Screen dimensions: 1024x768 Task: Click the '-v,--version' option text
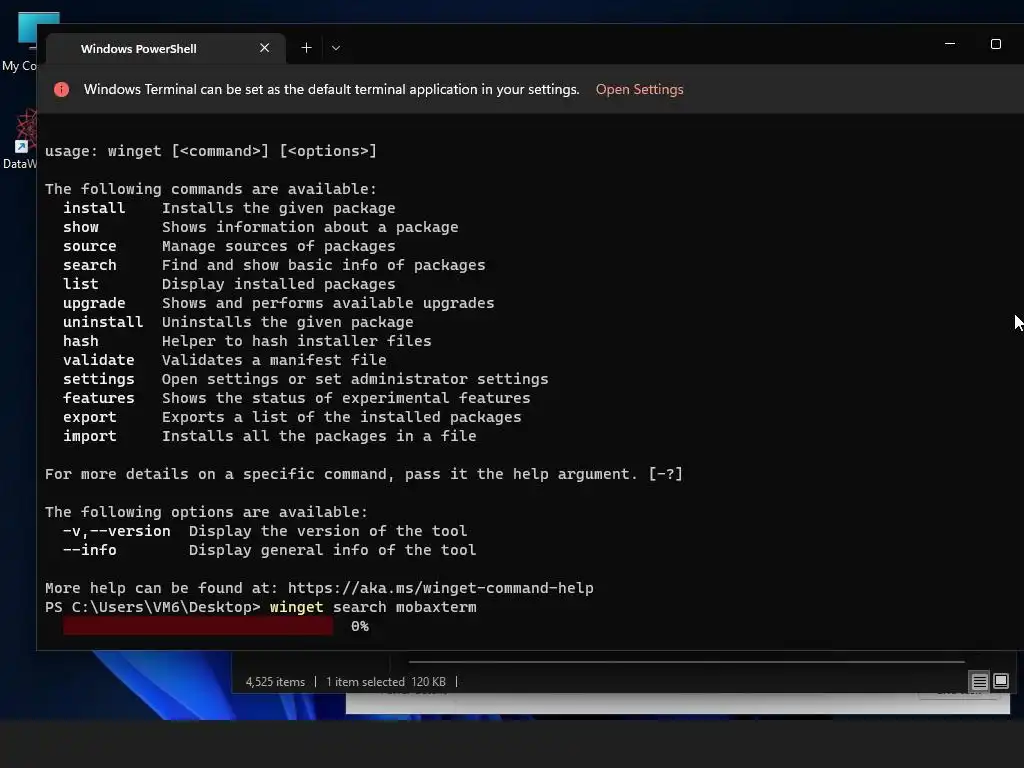(117, 531)
